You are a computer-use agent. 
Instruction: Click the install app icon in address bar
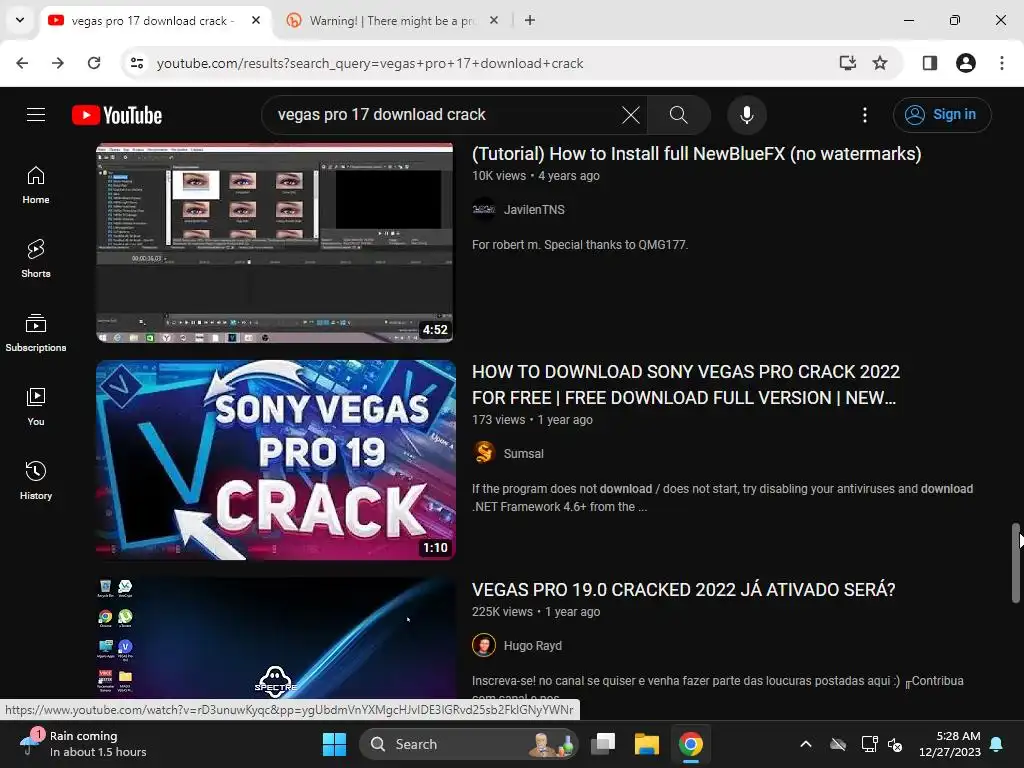[847, 63]
